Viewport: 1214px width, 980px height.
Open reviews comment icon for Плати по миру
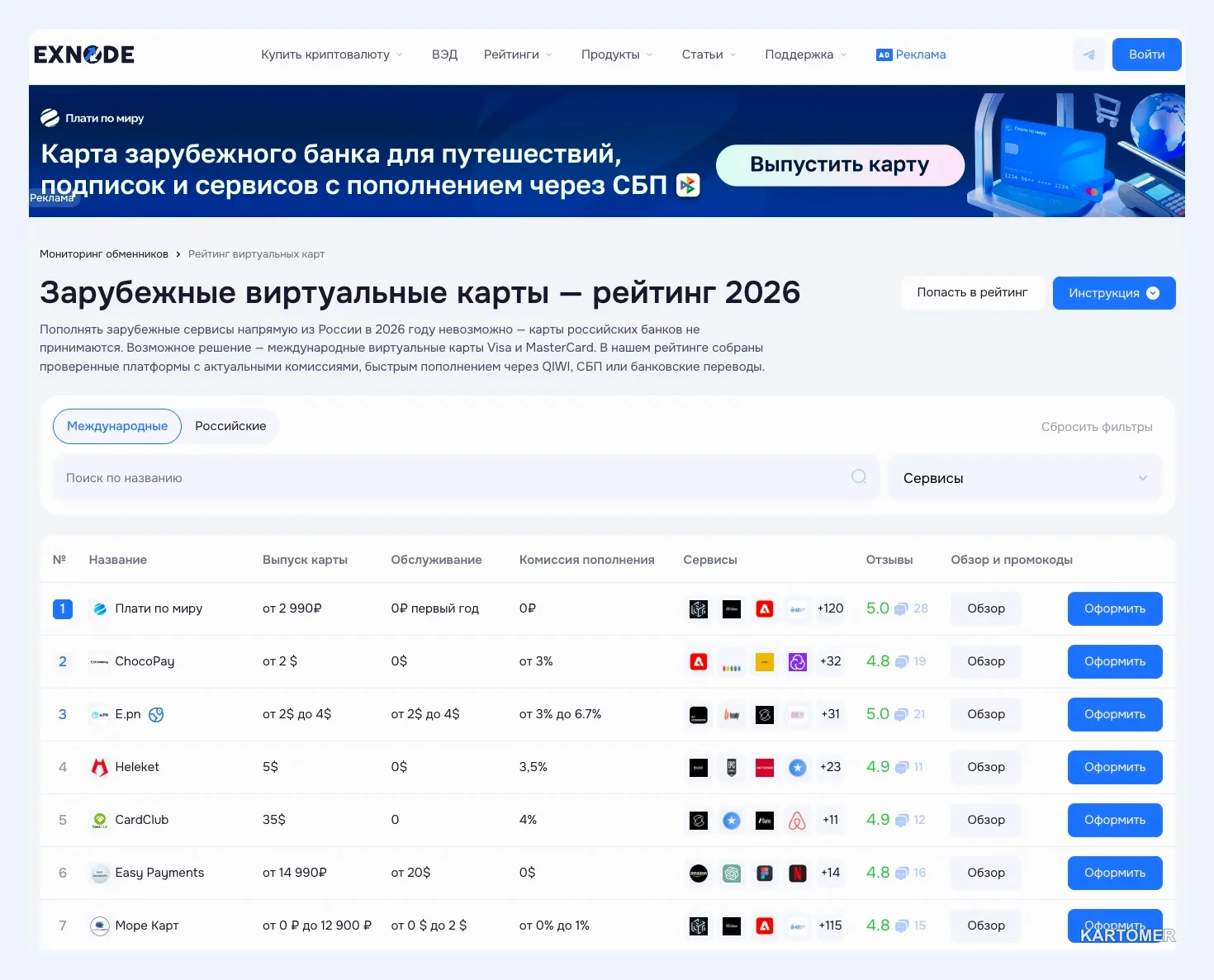[x=901, y=609]
